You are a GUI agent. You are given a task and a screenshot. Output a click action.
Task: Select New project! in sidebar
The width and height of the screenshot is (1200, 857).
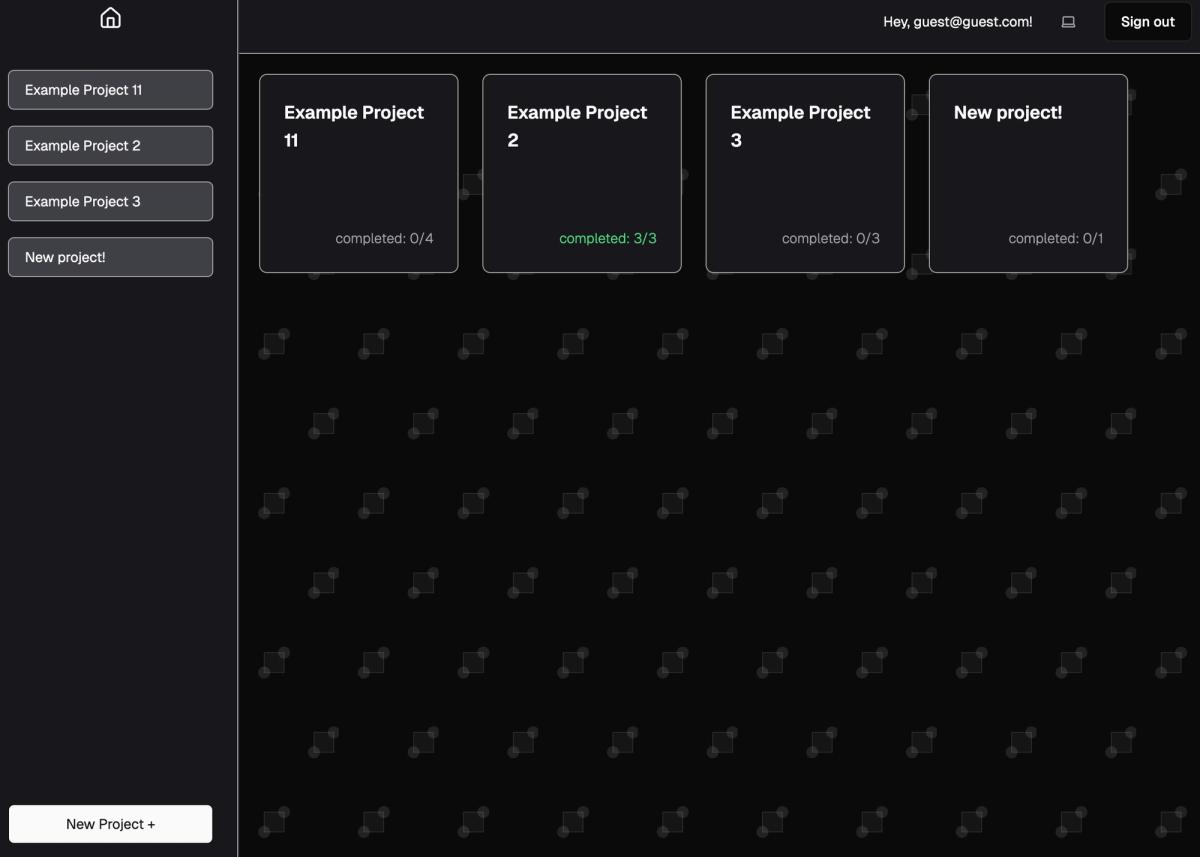(110, 257)
